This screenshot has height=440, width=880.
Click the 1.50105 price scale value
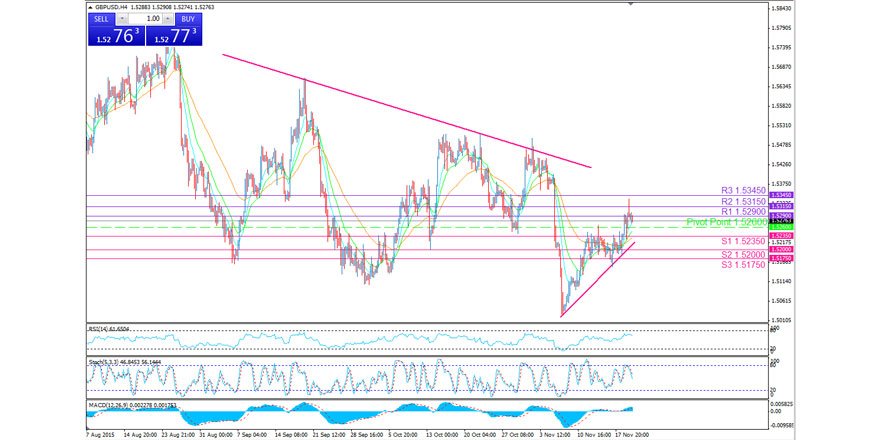pyautogui.click(x=780, y=320)
